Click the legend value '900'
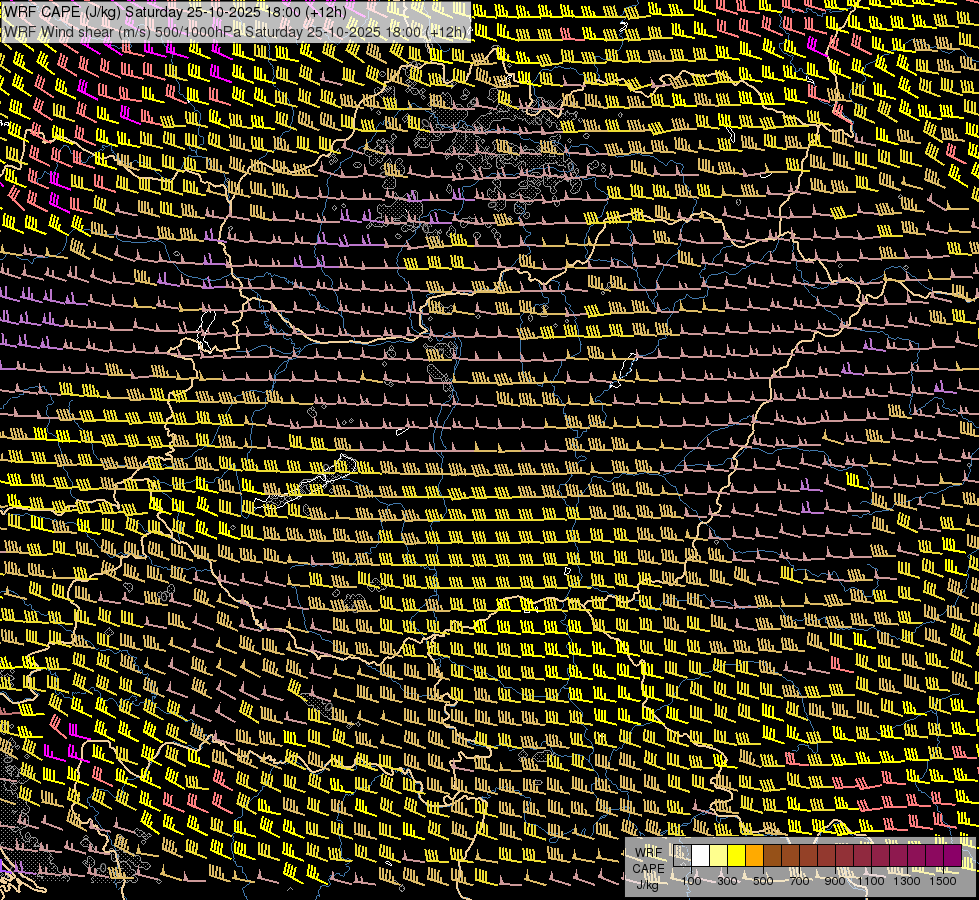Screen dimensions: 979x900 pos(835,881)
